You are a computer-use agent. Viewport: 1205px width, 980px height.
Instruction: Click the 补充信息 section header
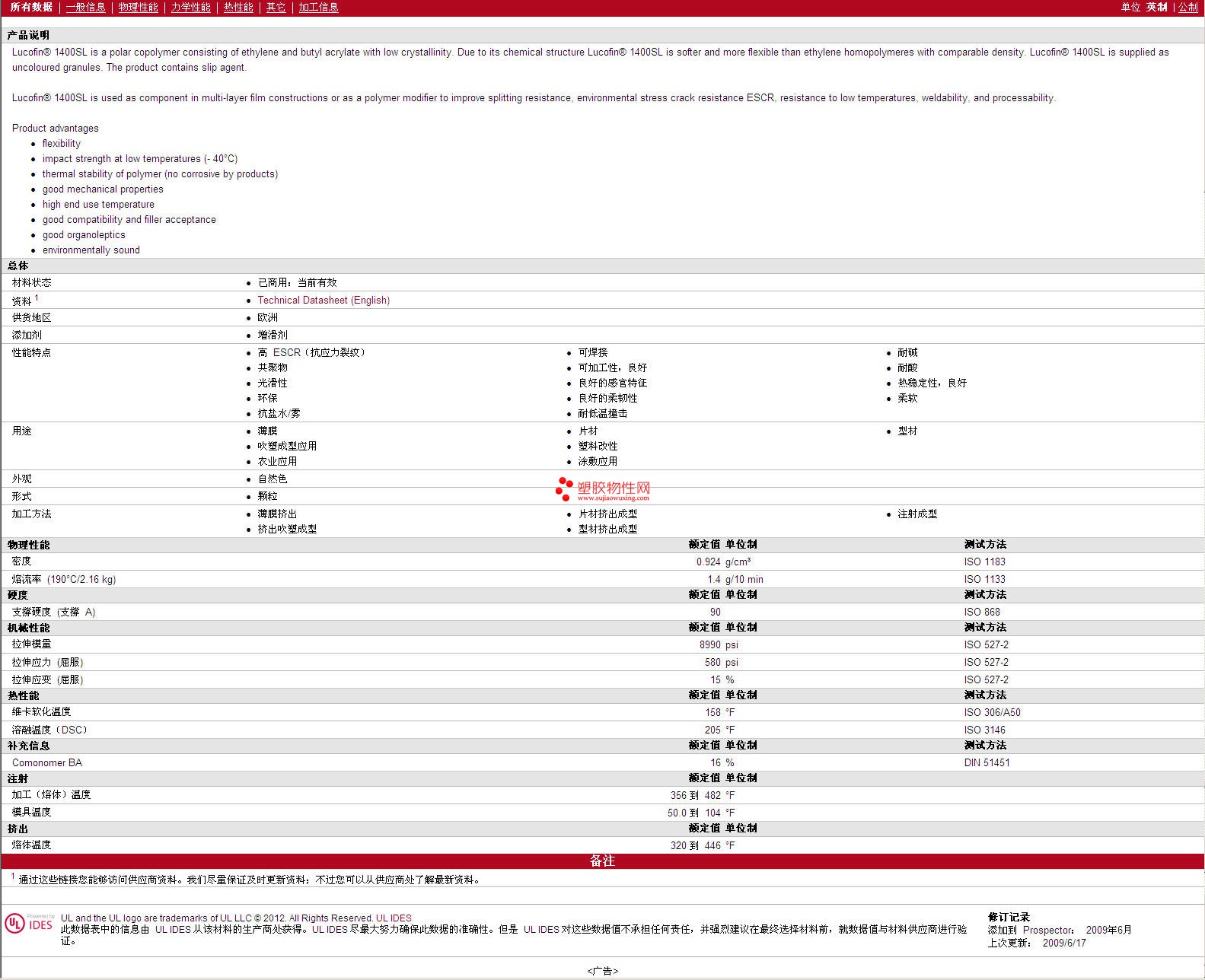pos(28,746)
